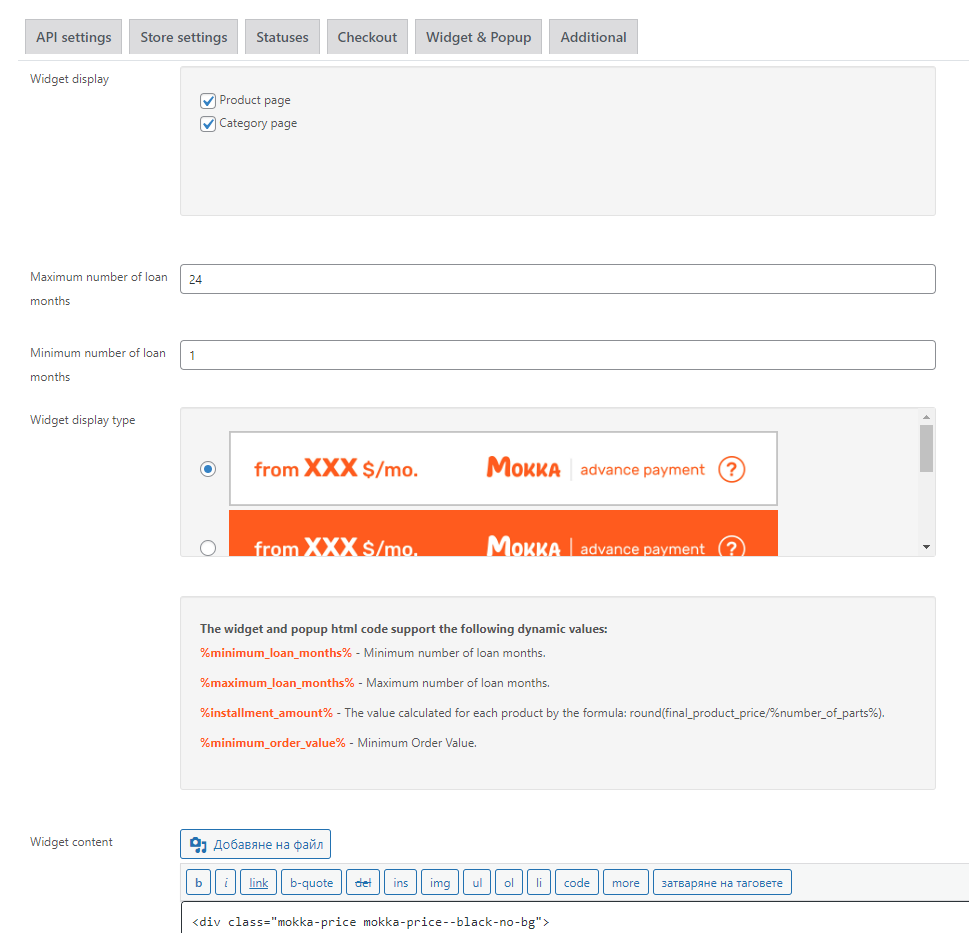Choose the white Mokka widget preview

503,469
